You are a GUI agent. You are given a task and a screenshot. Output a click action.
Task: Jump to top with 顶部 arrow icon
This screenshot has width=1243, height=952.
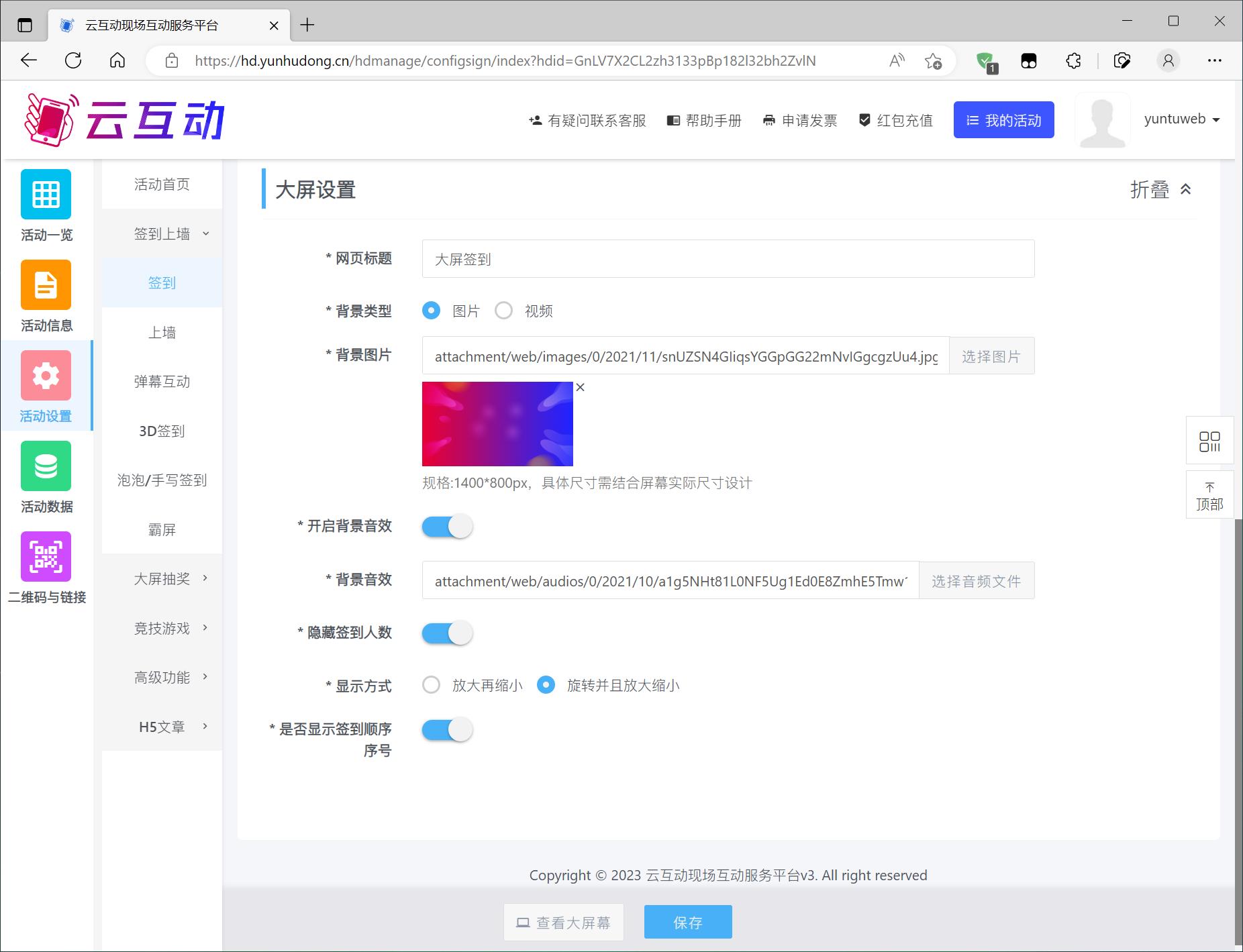tap(1209, 495)
